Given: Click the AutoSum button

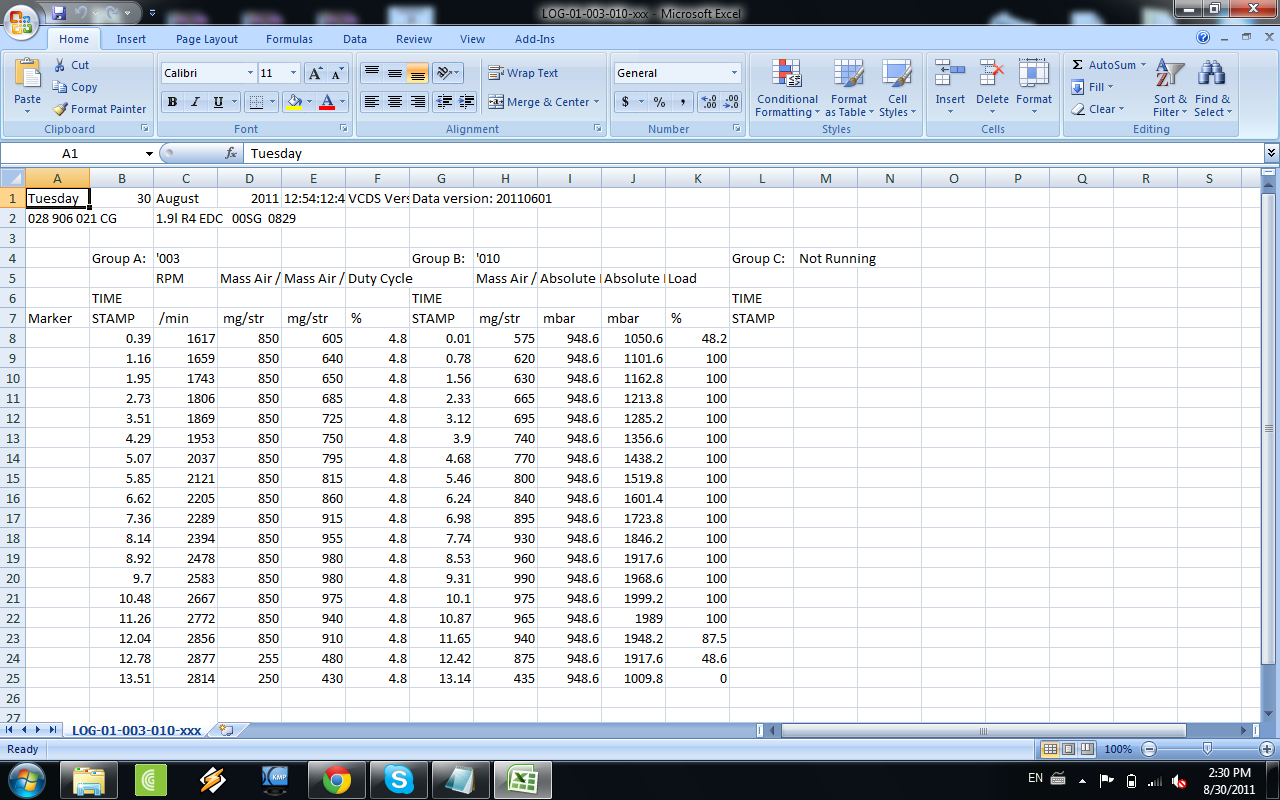Looking at the screenshot, I should (x=1108, y=65).
